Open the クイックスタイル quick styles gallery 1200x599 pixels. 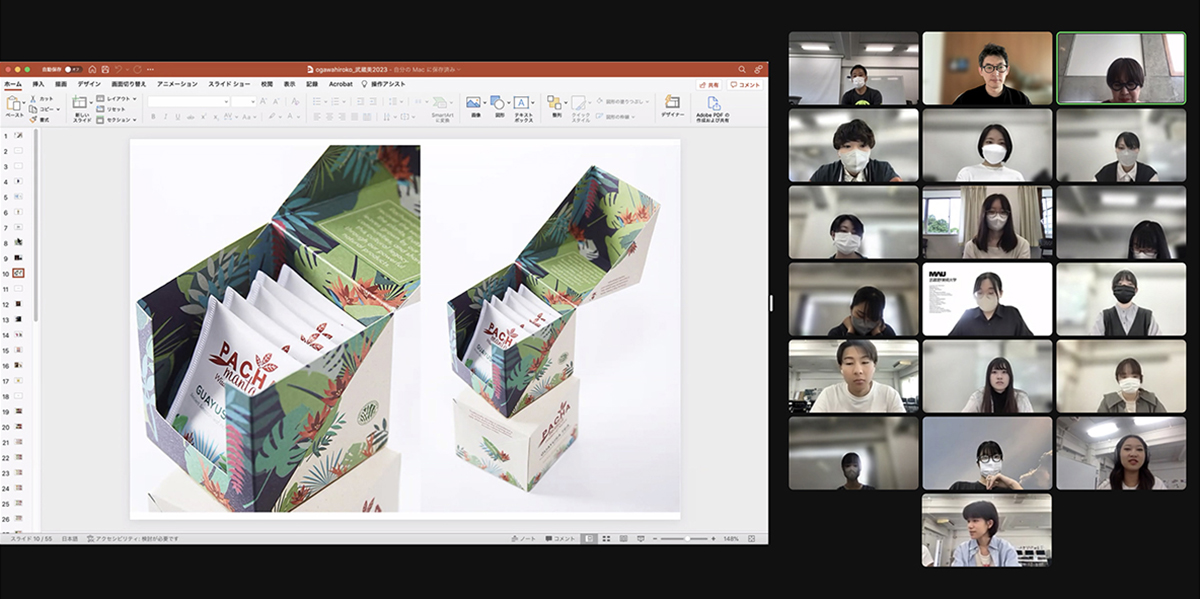coord(581,108)
